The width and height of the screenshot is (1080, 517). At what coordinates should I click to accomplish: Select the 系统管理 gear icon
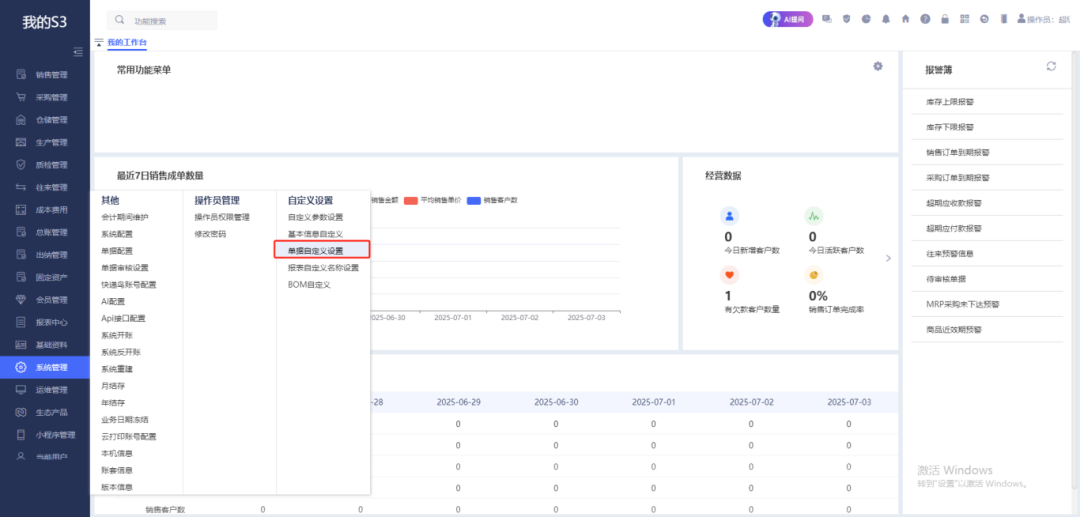[x=21, y=367]
